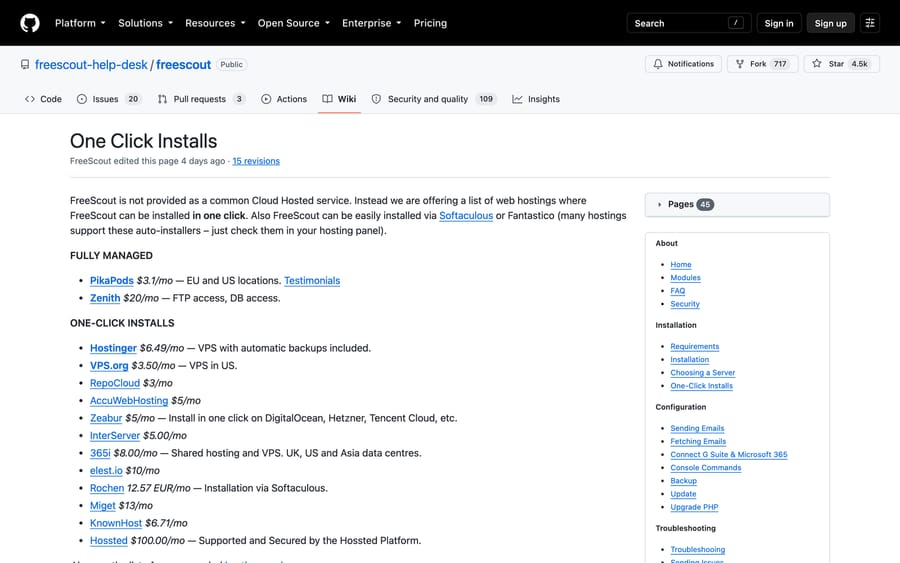
Task: Click the repository icon before freescout-help-desk
Action: coord(25,64)
